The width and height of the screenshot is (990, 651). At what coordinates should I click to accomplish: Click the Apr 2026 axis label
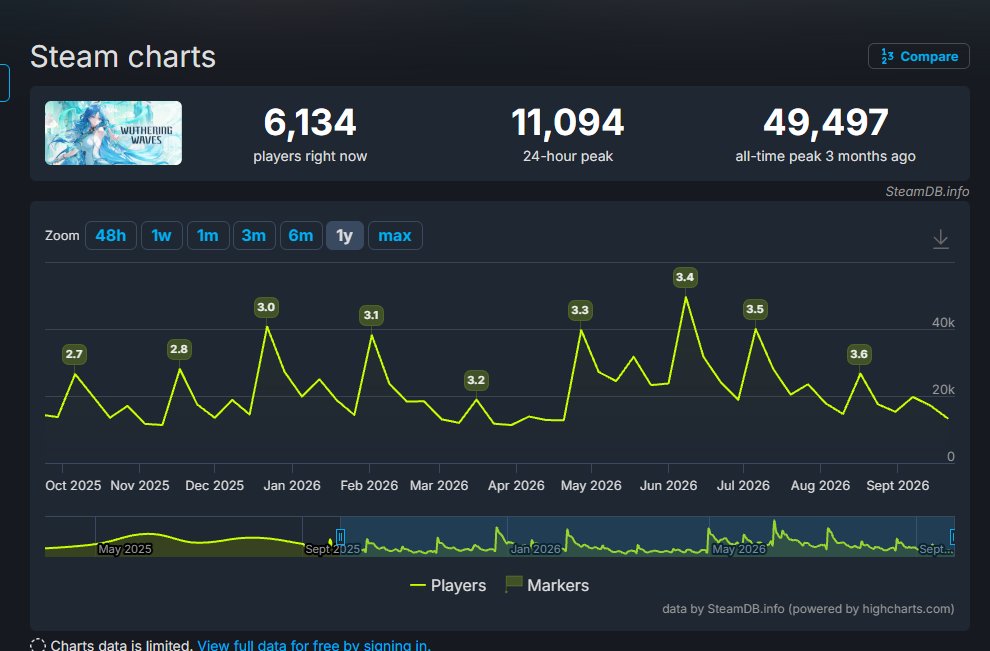tap(516, 485)
